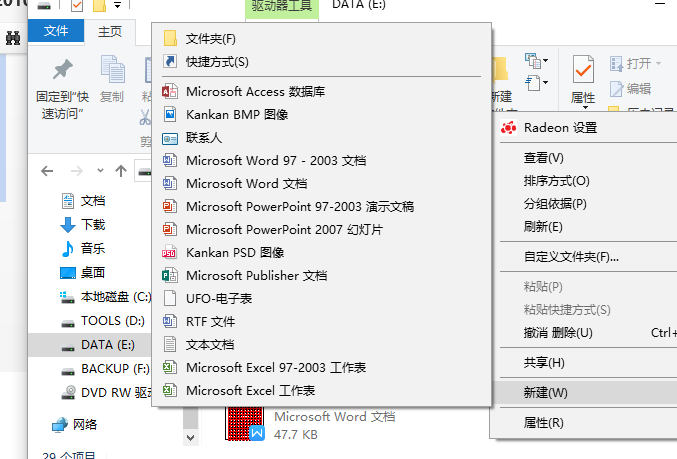Image resolution: width=677 pixels, height=459 pixels.
Task: Navigate back with the left arrow
Action: pyautogui.click(x=47, y=171)
